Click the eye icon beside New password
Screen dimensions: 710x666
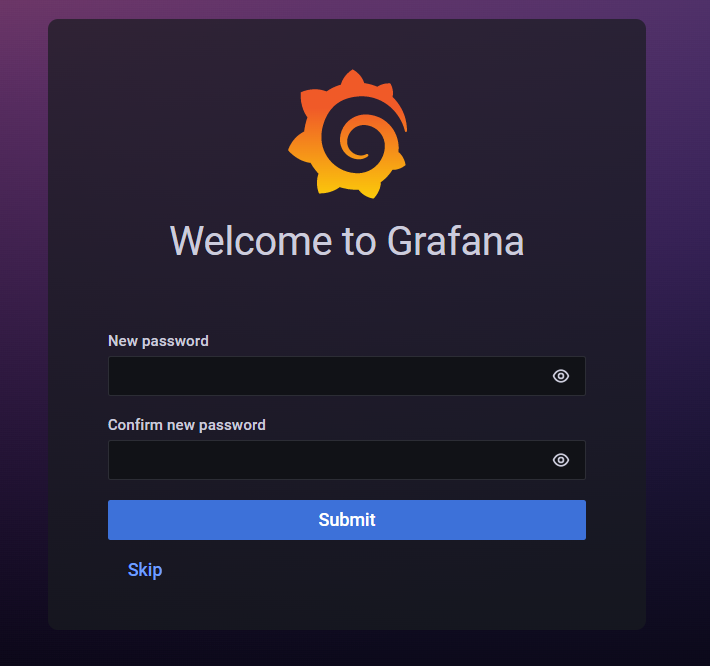click(x=561, y=376)
